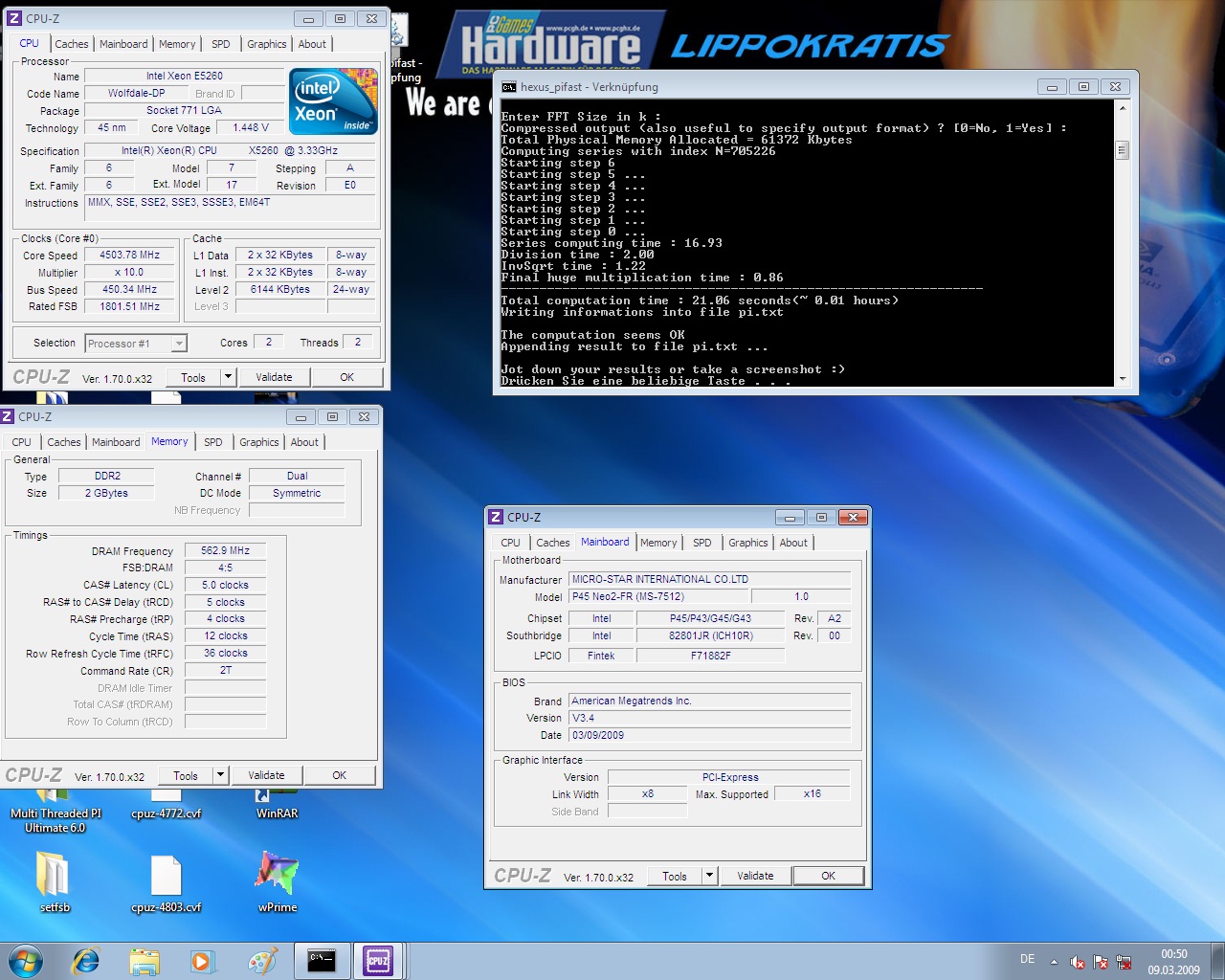This screenshot has width=1225, height=980.
Task: Click console scrollbar down arrow
Action: click(1123, 379)
